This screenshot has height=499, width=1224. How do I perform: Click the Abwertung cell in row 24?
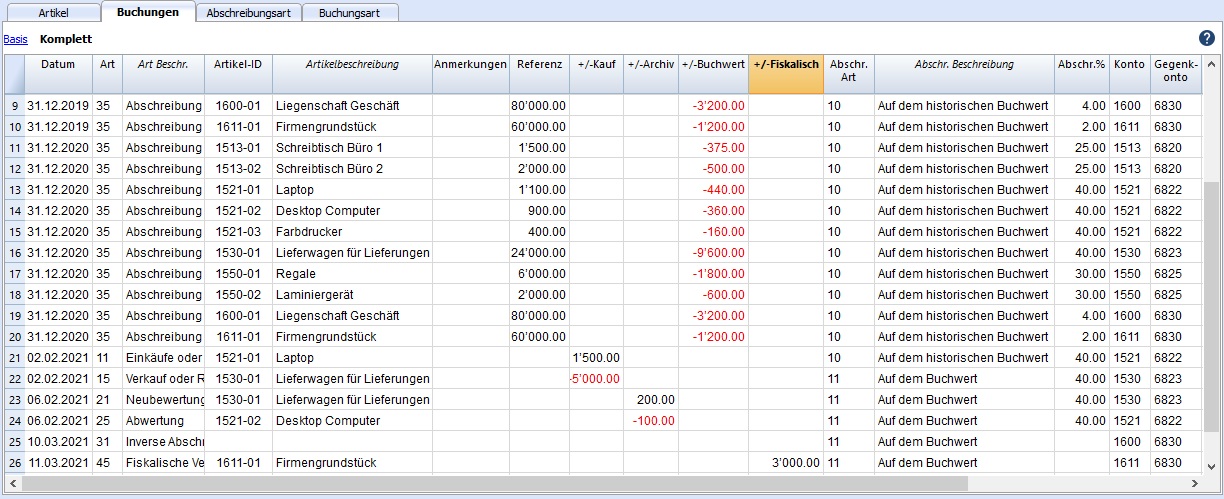coord(164,420)
